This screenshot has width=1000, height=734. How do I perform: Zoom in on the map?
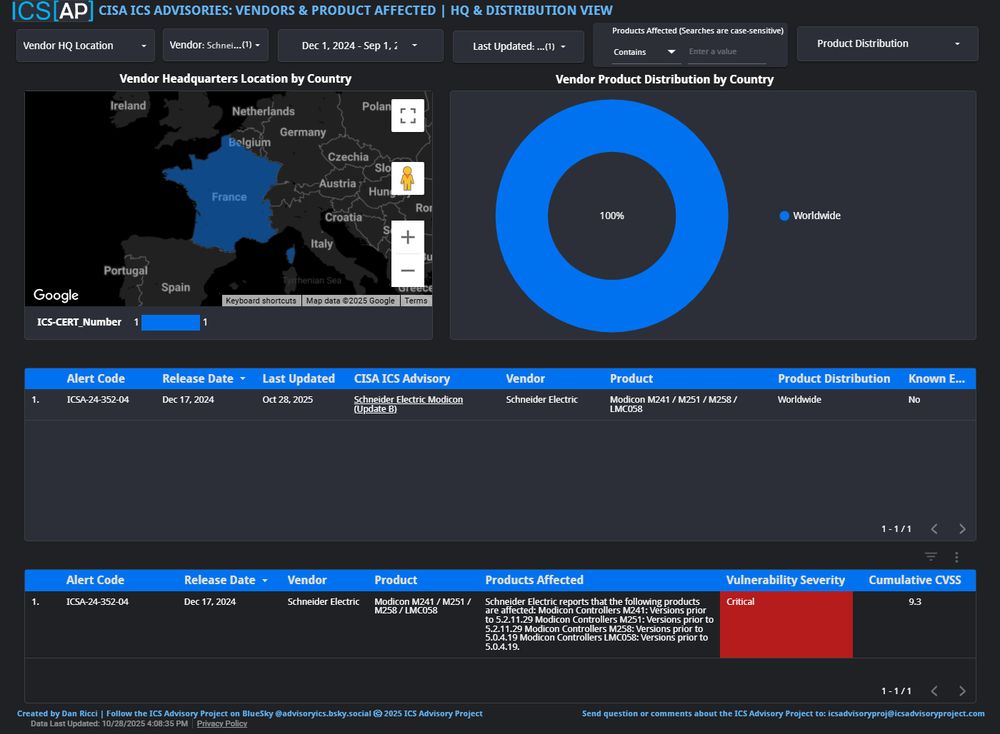click(408, 237)
